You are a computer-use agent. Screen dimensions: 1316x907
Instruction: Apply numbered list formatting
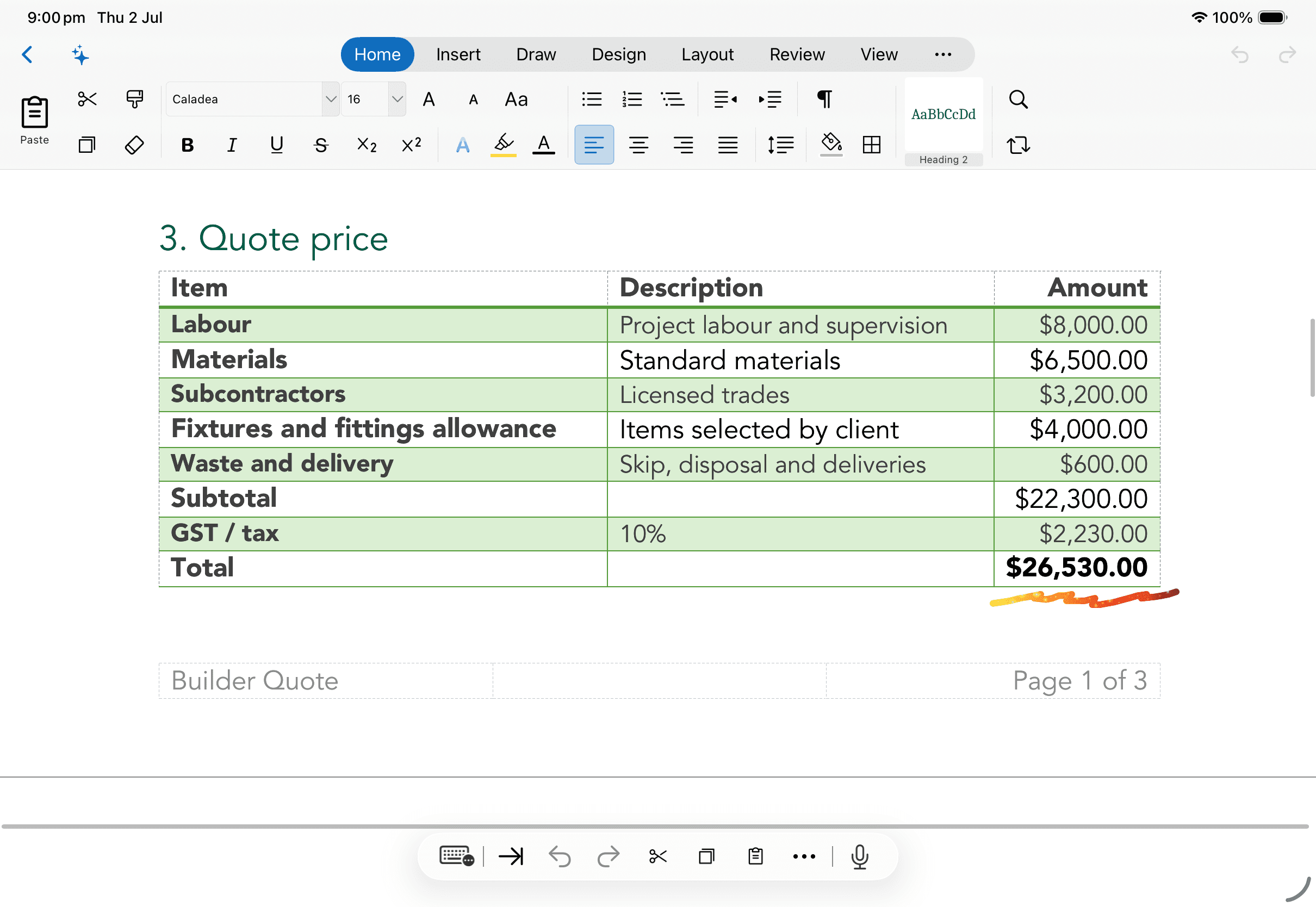[632, 99]
